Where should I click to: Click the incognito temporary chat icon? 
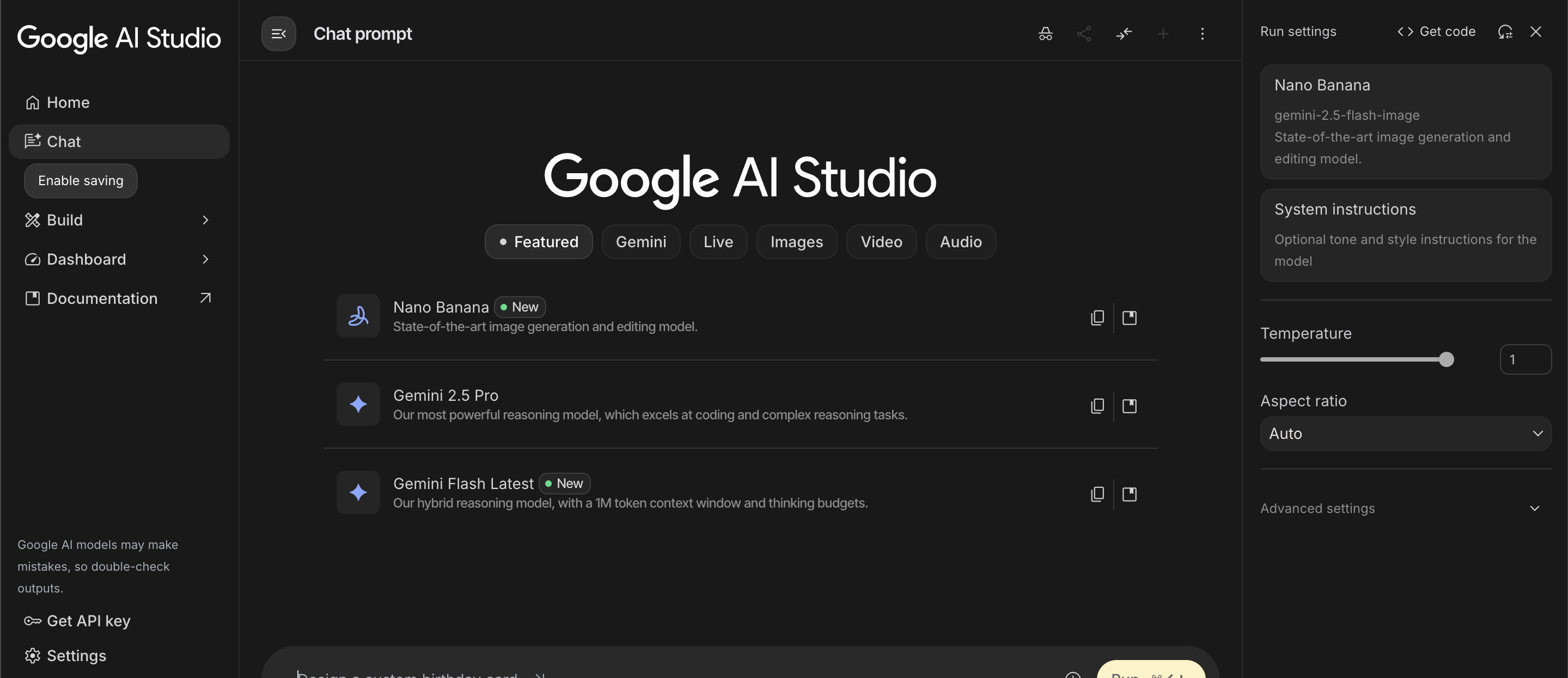1045,33
